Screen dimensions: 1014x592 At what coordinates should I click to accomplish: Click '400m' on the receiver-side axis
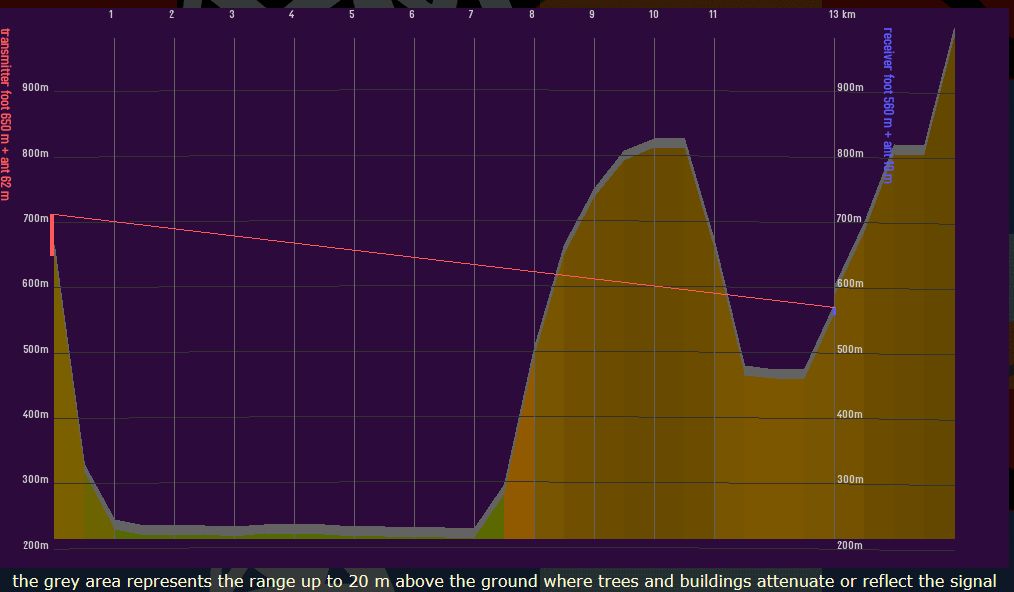pyautogui.click(x=850, y=414)
